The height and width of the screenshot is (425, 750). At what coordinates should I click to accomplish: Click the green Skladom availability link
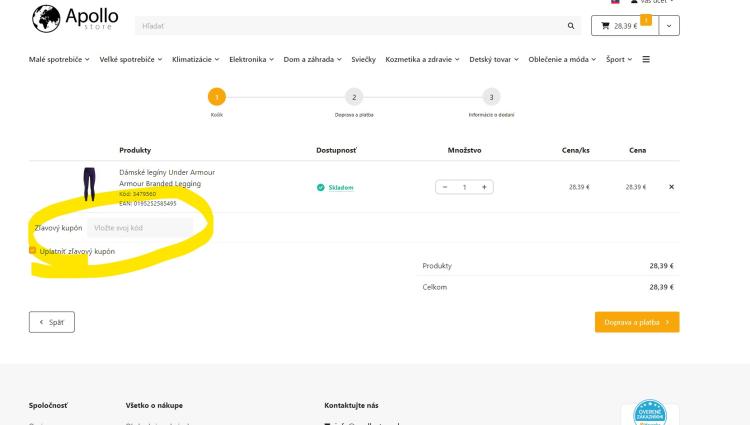point(341,187)
